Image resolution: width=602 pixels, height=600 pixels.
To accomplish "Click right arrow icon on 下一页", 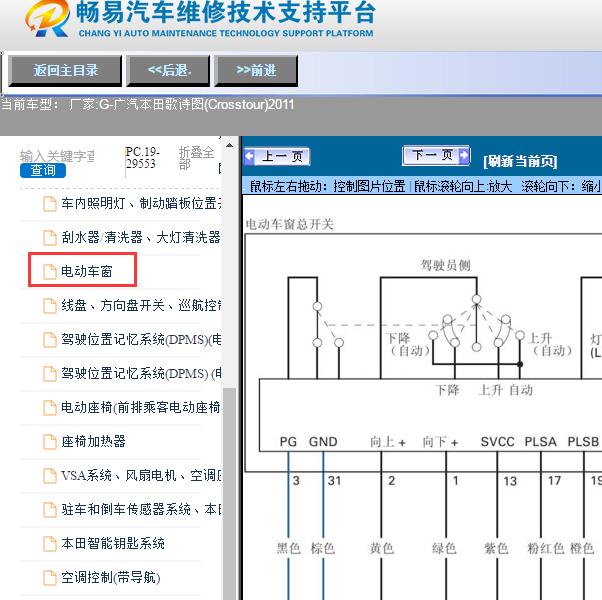I will 464,155.
